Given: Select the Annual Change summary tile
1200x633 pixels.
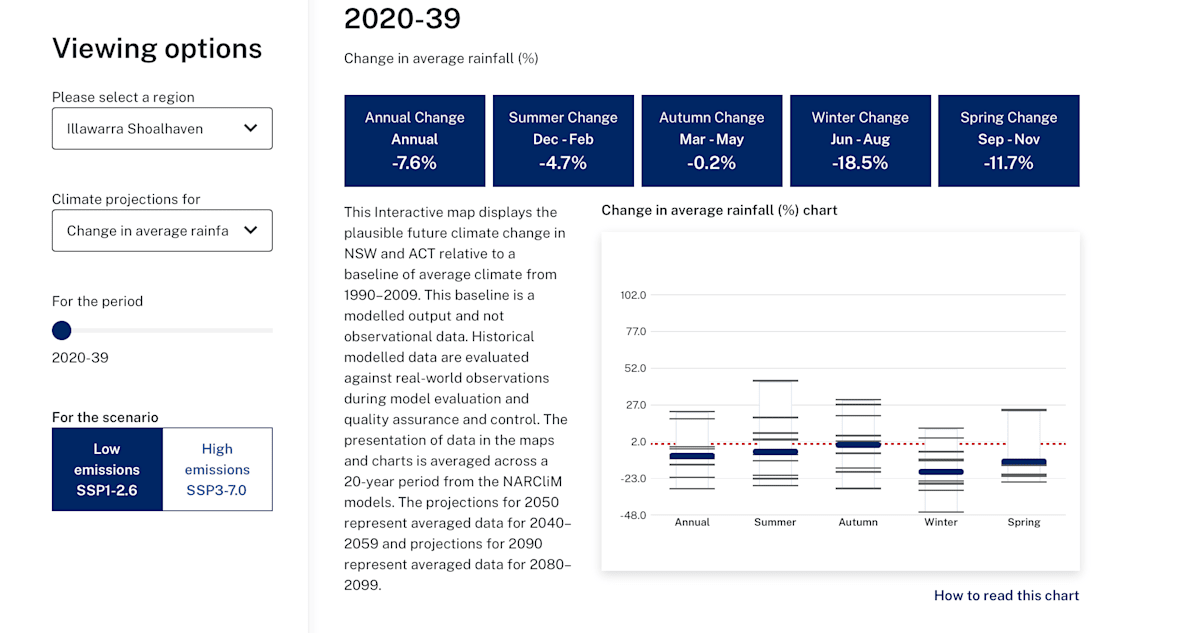Looking at the screenshot, I should [x=414, y=140].
